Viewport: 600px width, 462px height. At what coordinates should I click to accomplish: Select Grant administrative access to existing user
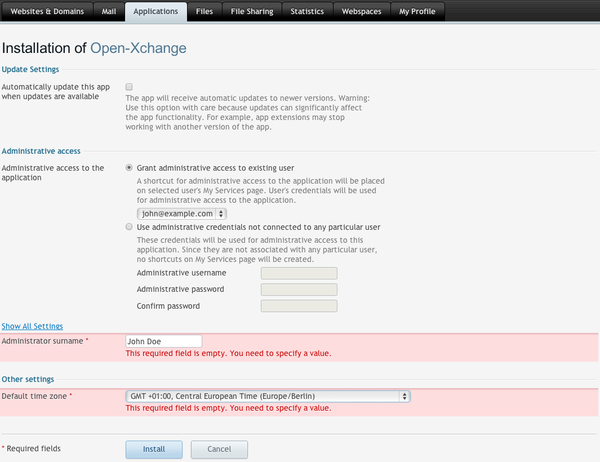(129, 168)
